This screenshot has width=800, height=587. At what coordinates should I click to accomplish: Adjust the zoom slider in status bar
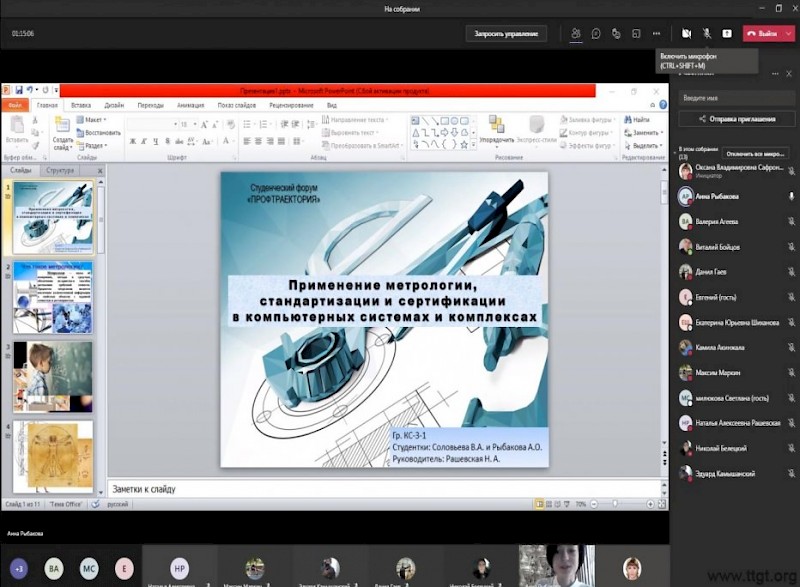coord(617,504)
